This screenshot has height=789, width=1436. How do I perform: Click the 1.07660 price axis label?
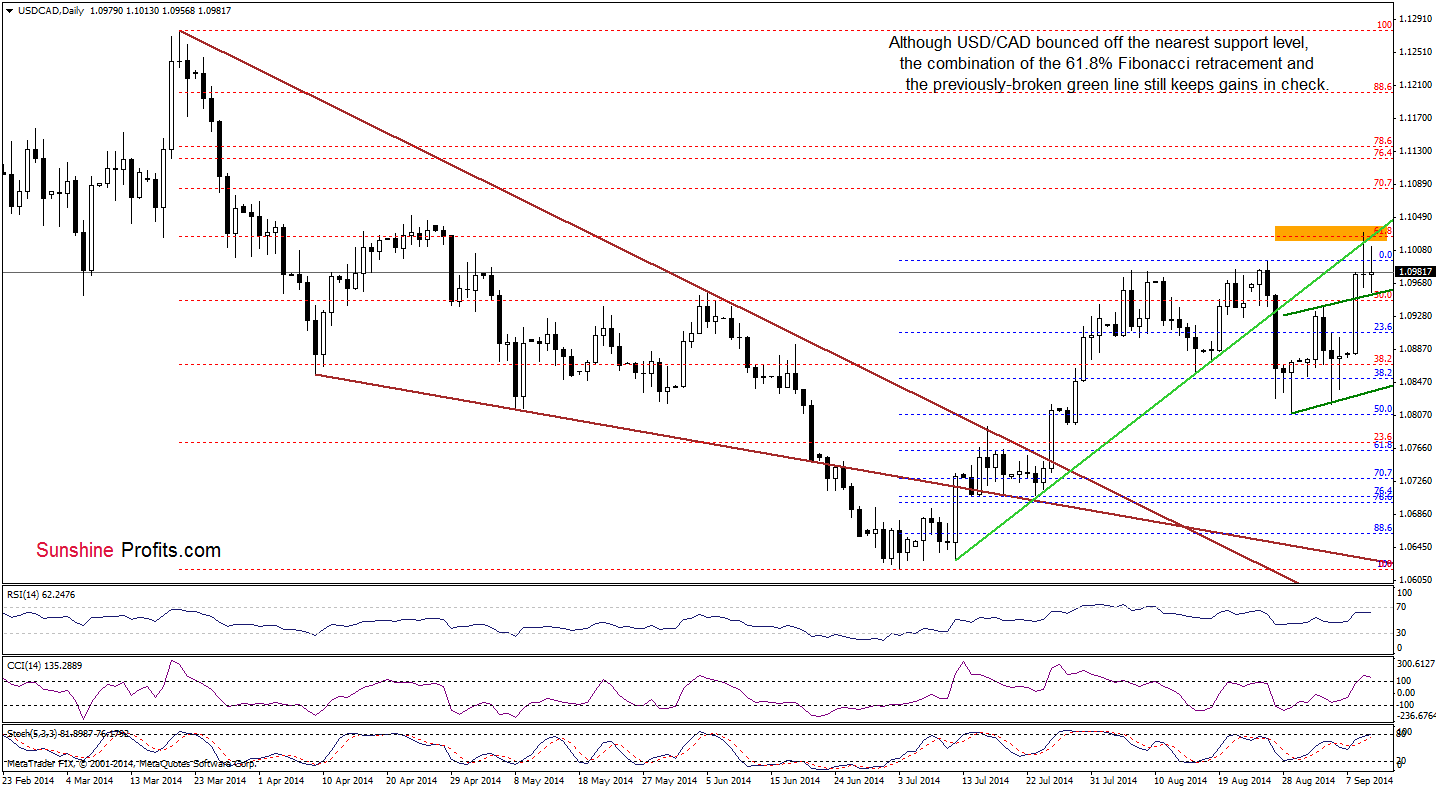tap(1413, 448)
